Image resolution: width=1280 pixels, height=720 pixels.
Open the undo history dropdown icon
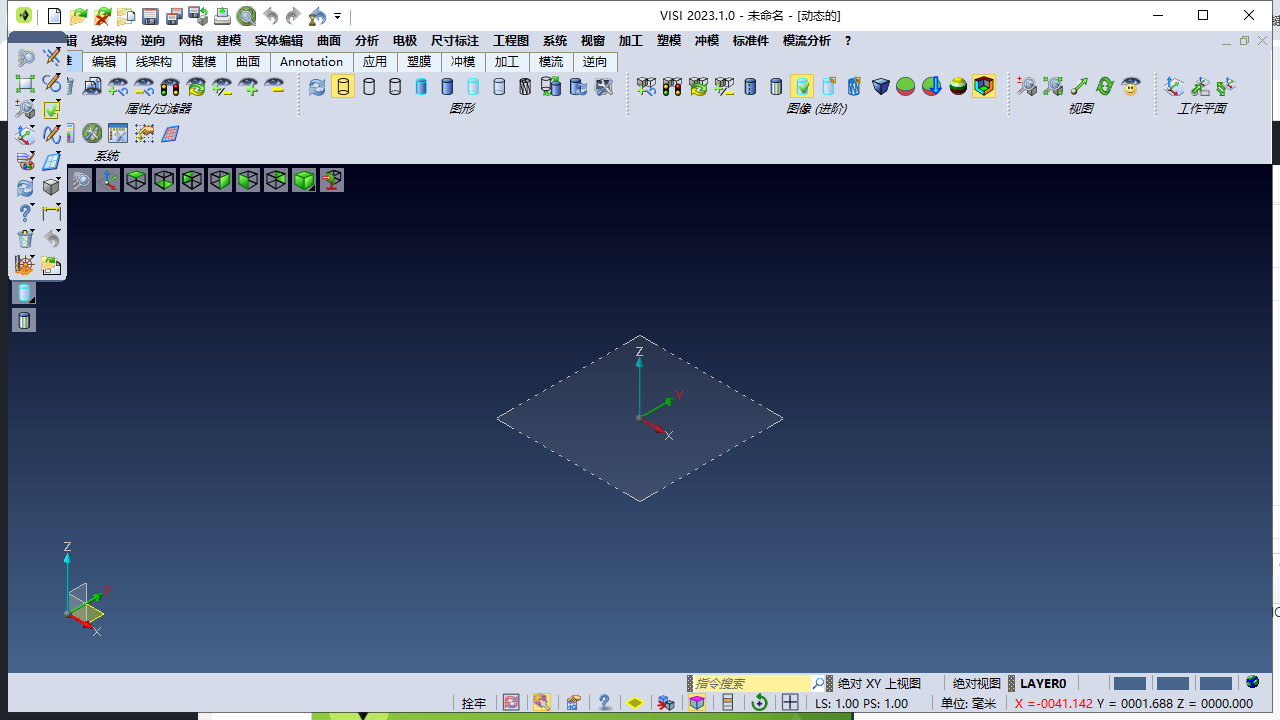click(317, 16)
